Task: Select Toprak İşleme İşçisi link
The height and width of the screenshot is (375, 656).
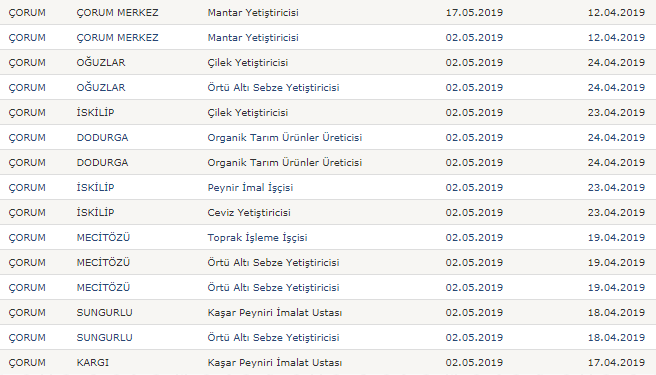Action: 257,238
